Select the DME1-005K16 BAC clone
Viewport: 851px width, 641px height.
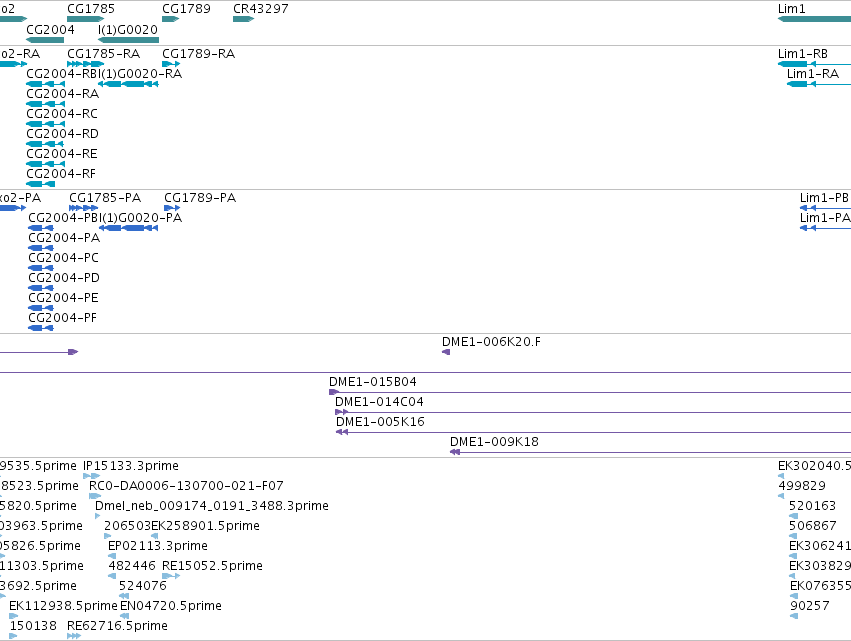[x=593, y=433]
